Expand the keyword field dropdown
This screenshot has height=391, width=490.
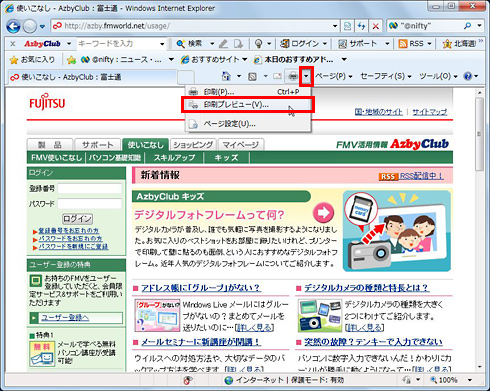click(162, 44)
